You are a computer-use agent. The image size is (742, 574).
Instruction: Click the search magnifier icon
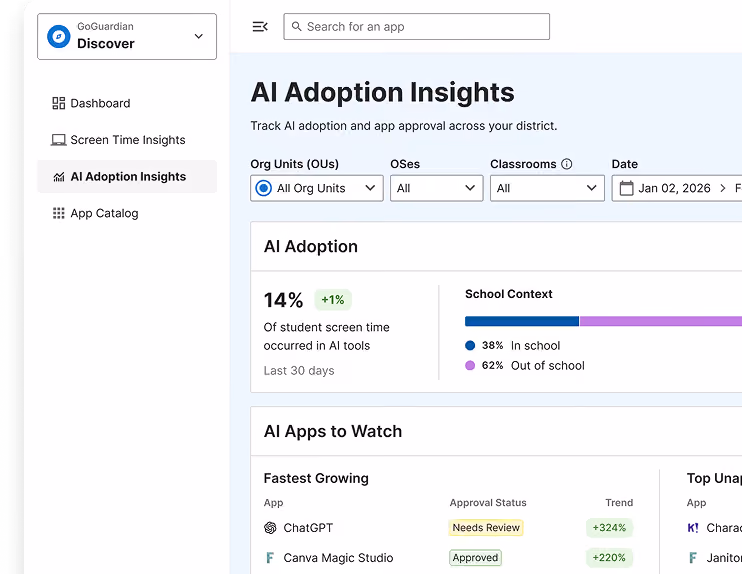click(297, 26)
